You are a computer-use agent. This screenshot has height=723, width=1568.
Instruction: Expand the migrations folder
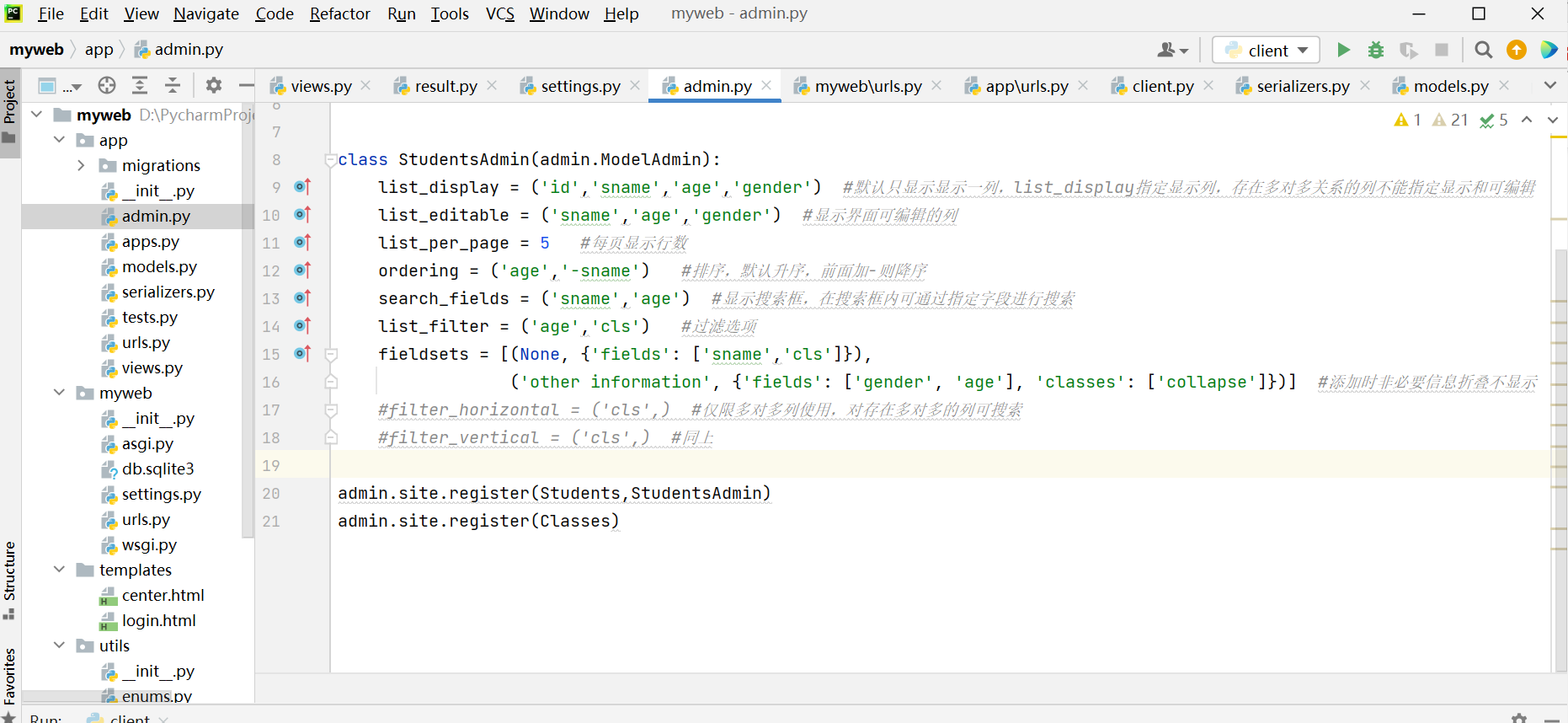click(x=82, y=165)
